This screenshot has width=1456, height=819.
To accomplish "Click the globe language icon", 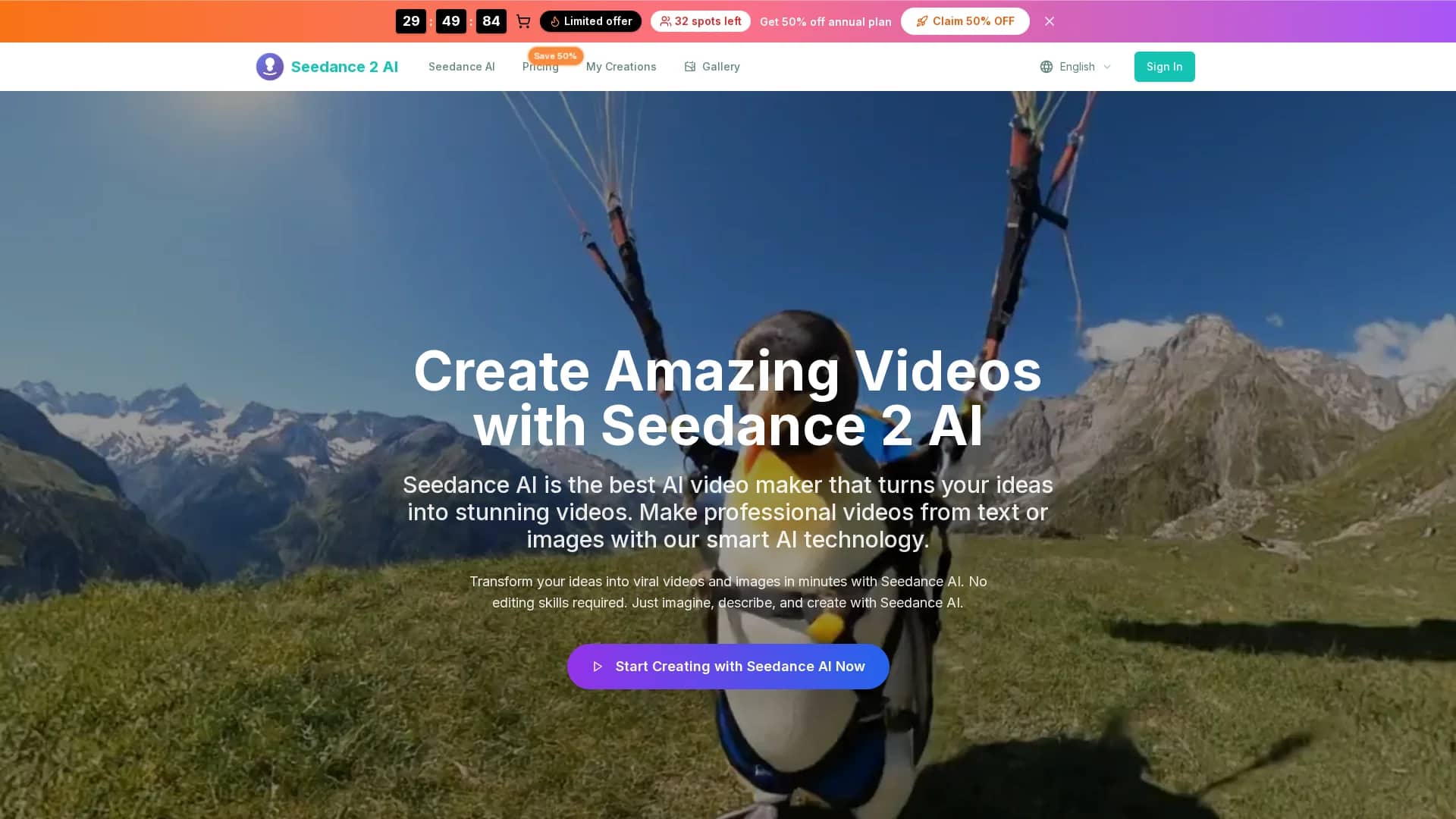I will [1046, 67].
